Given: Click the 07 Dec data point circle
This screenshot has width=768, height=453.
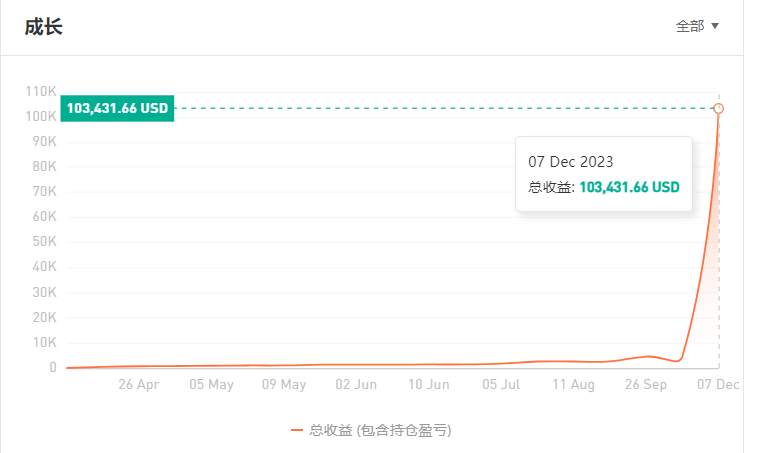Looking at the screenshot, I should click(x=719, y=109).
